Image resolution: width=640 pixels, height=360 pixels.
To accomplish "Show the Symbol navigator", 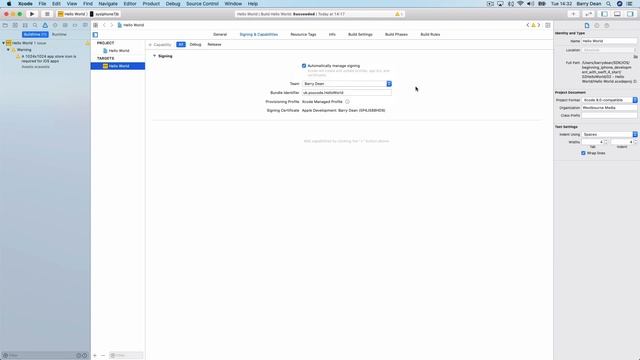I will tap(25, 25).
